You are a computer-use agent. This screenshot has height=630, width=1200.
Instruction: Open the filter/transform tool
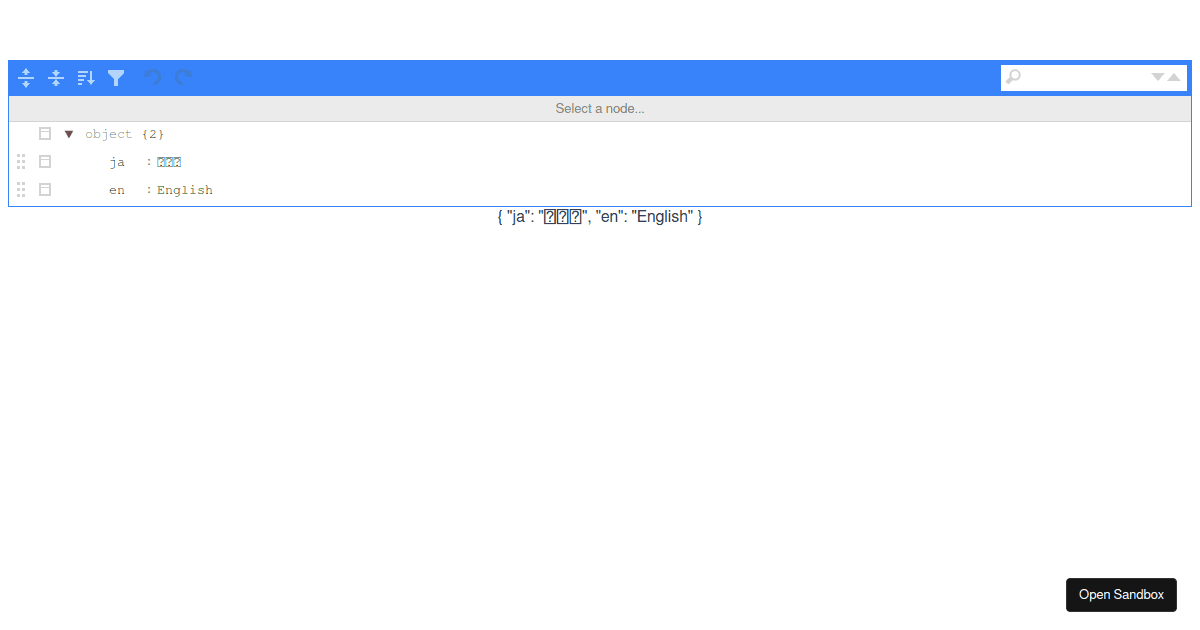click(116, 77)
